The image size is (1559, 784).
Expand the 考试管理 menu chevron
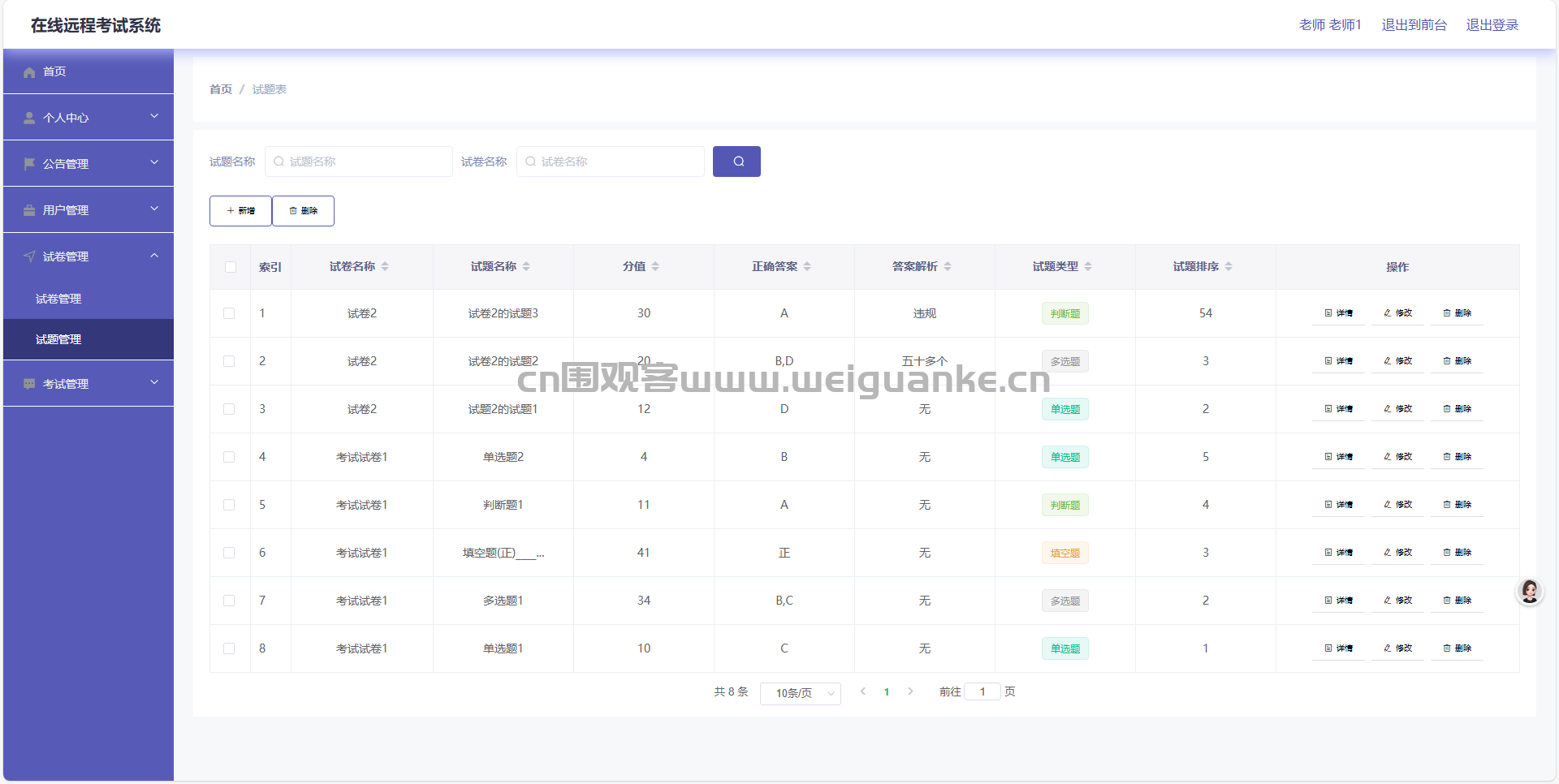tap(154, 382)
